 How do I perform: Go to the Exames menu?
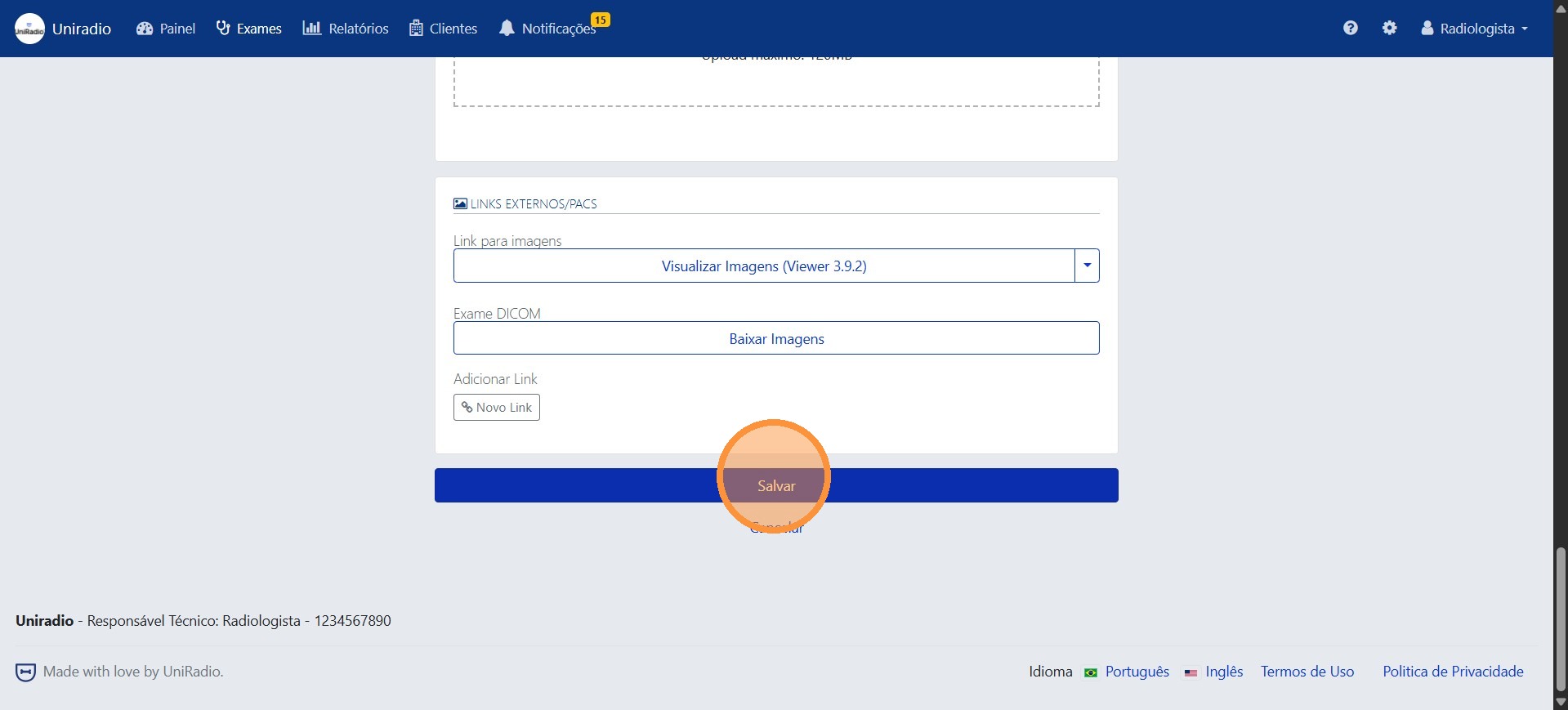tap(249, 29)
